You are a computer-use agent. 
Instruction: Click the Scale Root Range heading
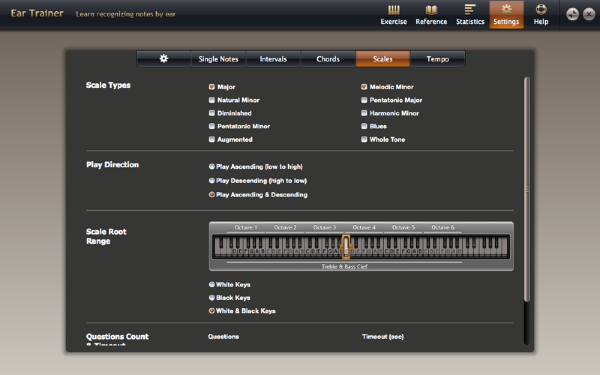tap(106, 236)
